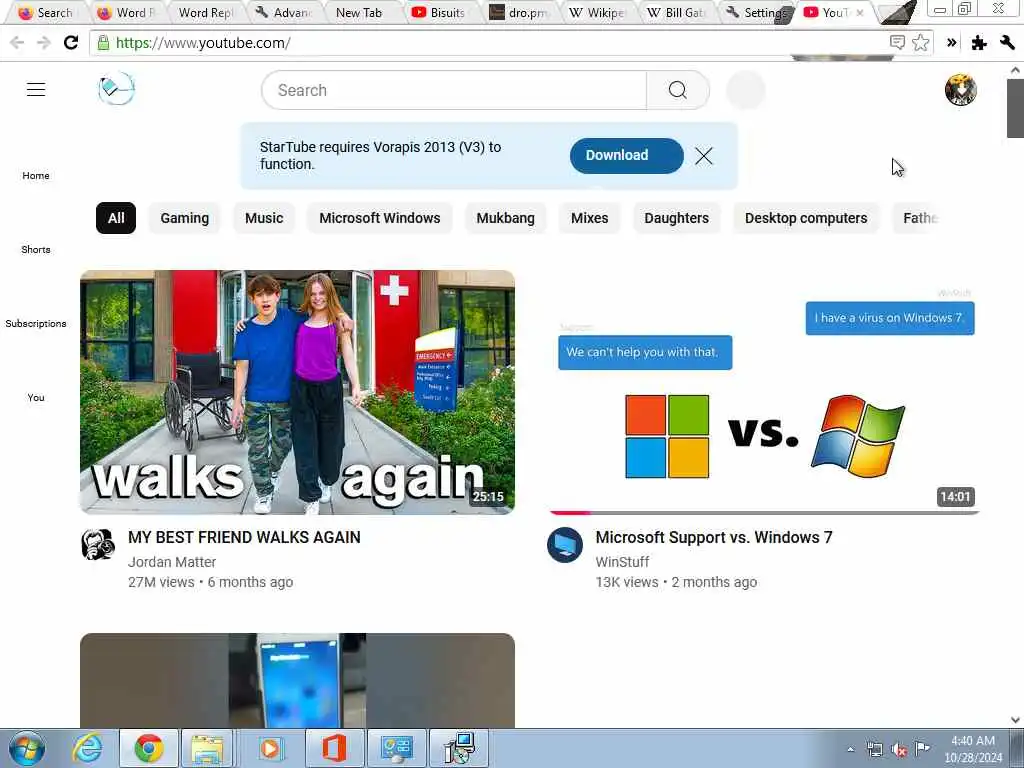Switch to the Bisuits tab

(x=439, y=12)
